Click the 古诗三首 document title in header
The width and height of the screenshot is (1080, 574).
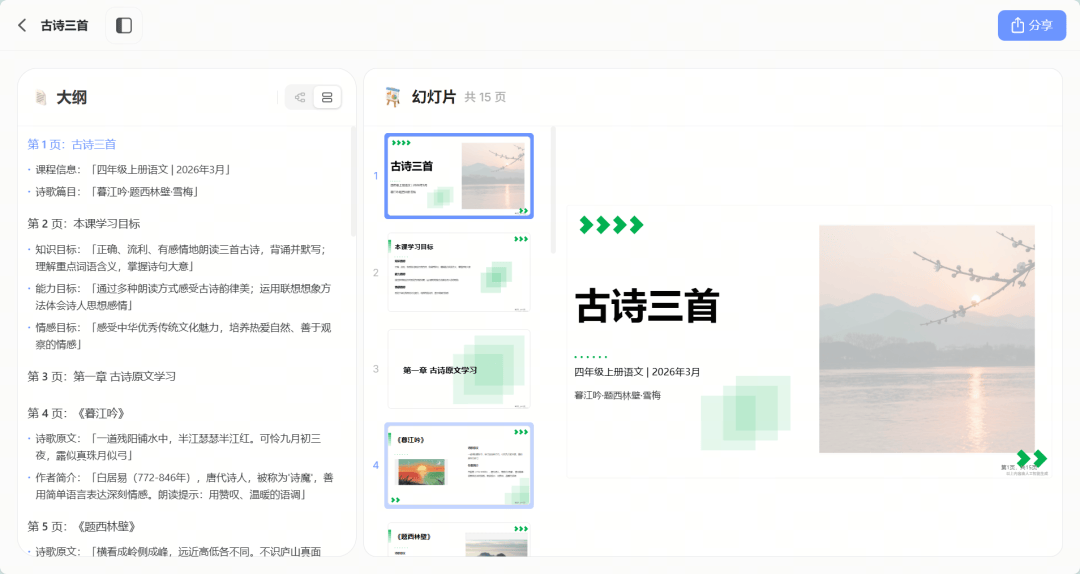point(64,25)
